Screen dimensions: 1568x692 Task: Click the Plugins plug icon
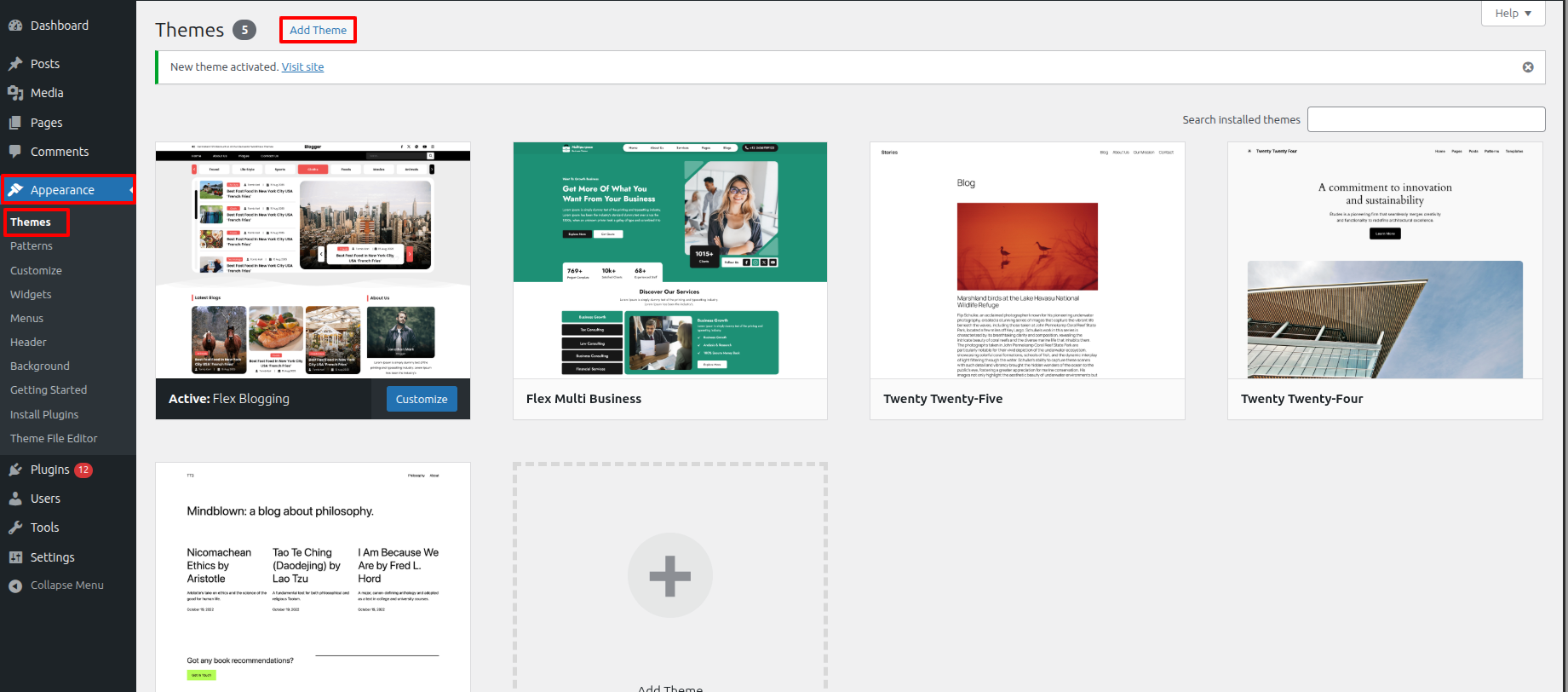(x=15, y=470)
